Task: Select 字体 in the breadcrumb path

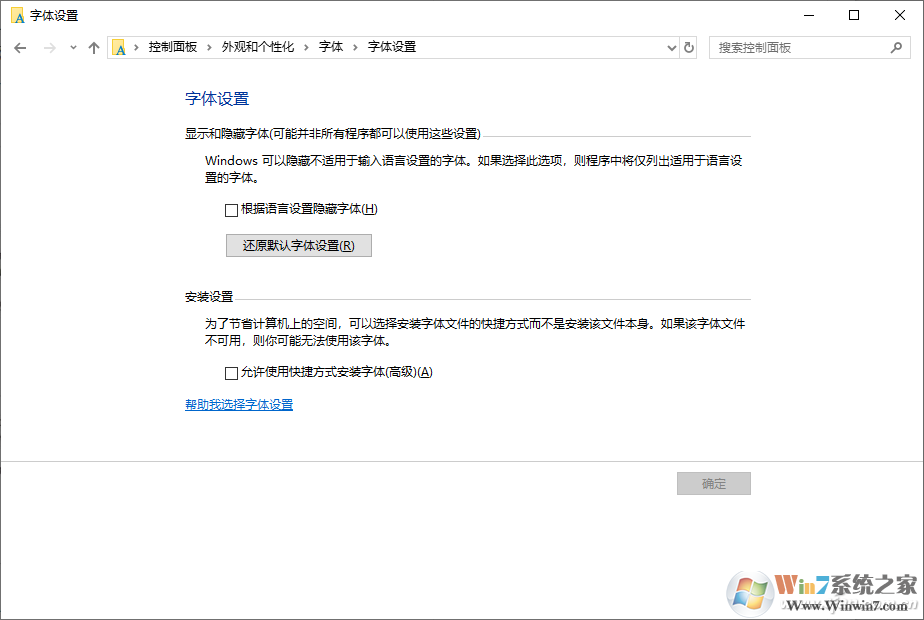Action: 330,47
